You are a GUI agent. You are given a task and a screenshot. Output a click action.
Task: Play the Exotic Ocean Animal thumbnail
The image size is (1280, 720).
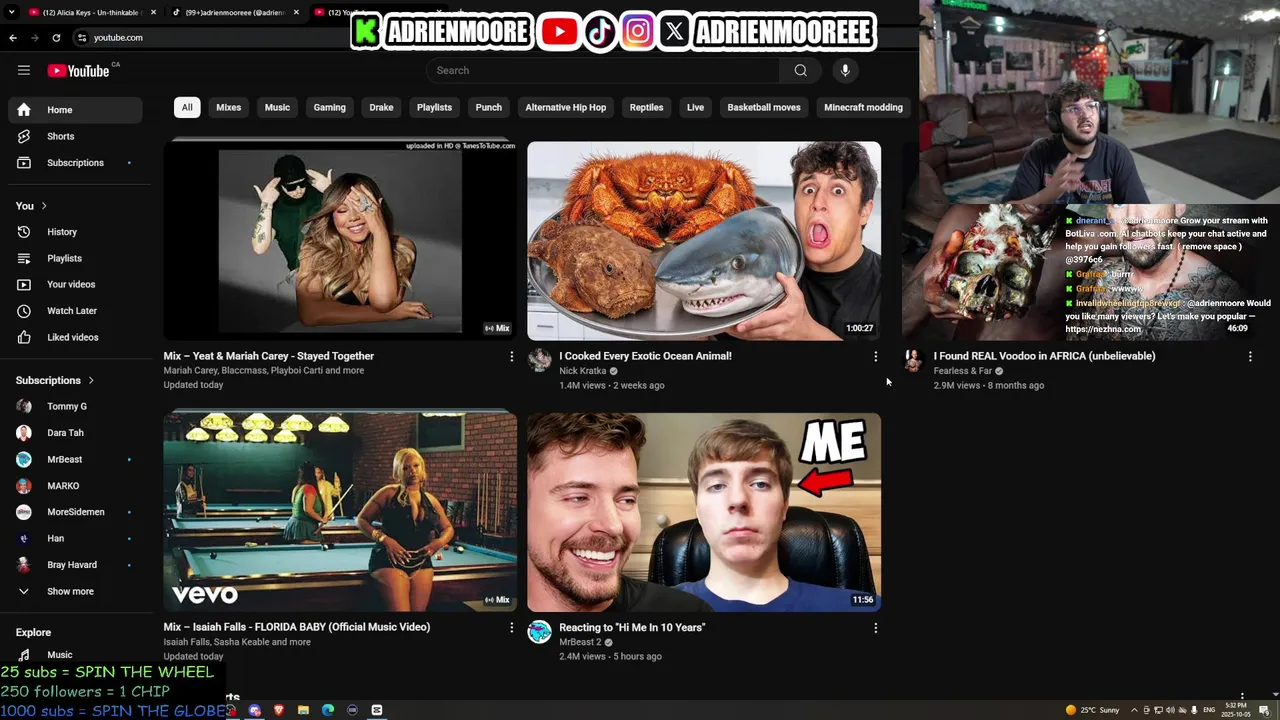704,241
